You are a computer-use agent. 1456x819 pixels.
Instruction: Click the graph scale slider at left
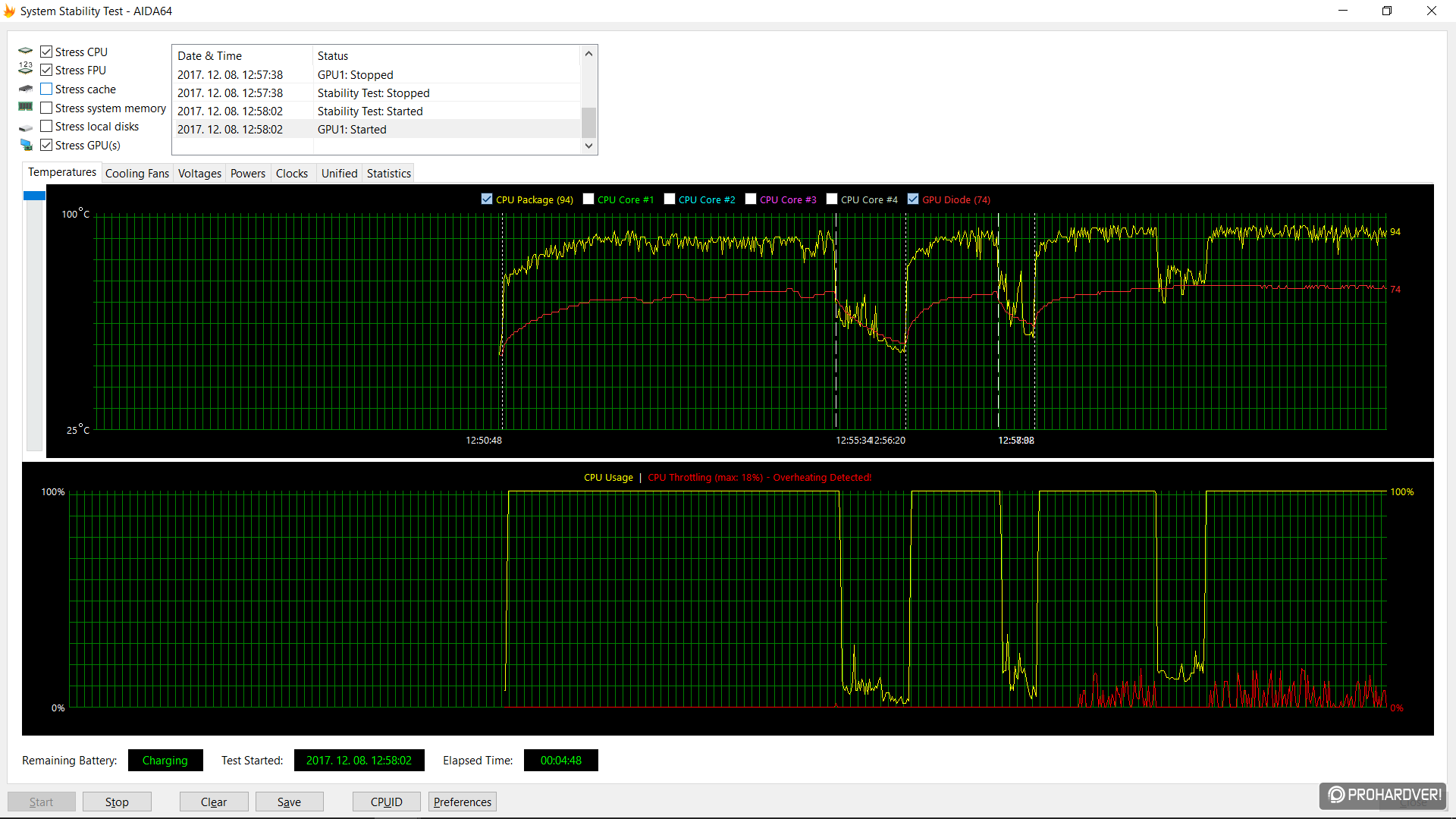tap(34, 196)
